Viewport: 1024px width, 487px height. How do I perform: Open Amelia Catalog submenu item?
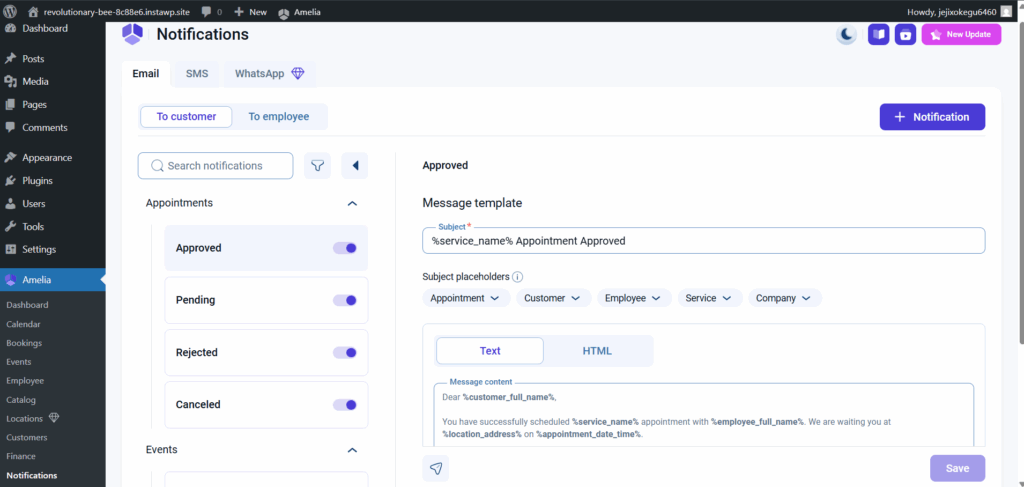pos(21,400)
